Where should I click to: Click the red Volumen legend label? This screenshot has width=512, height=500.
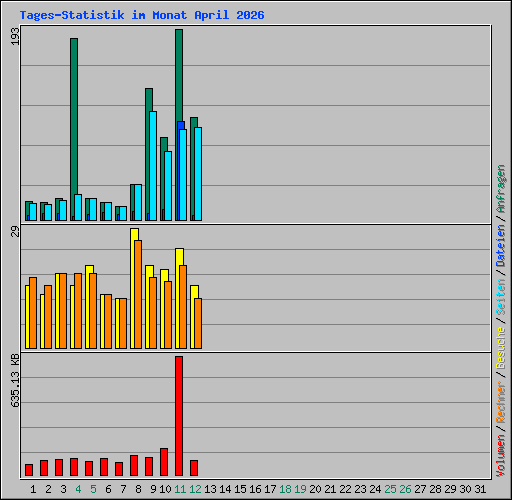[501, 456]
